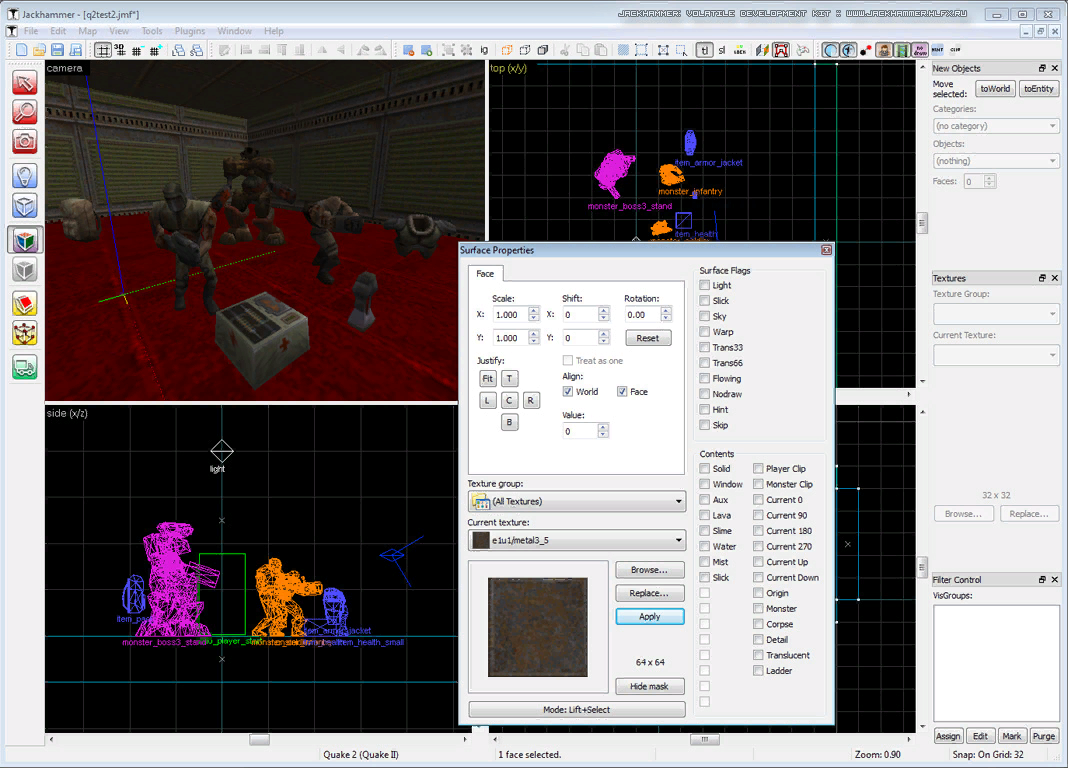
Task: Select the Selection (arrow) tool in sidebar
Action: pos(25,83)
